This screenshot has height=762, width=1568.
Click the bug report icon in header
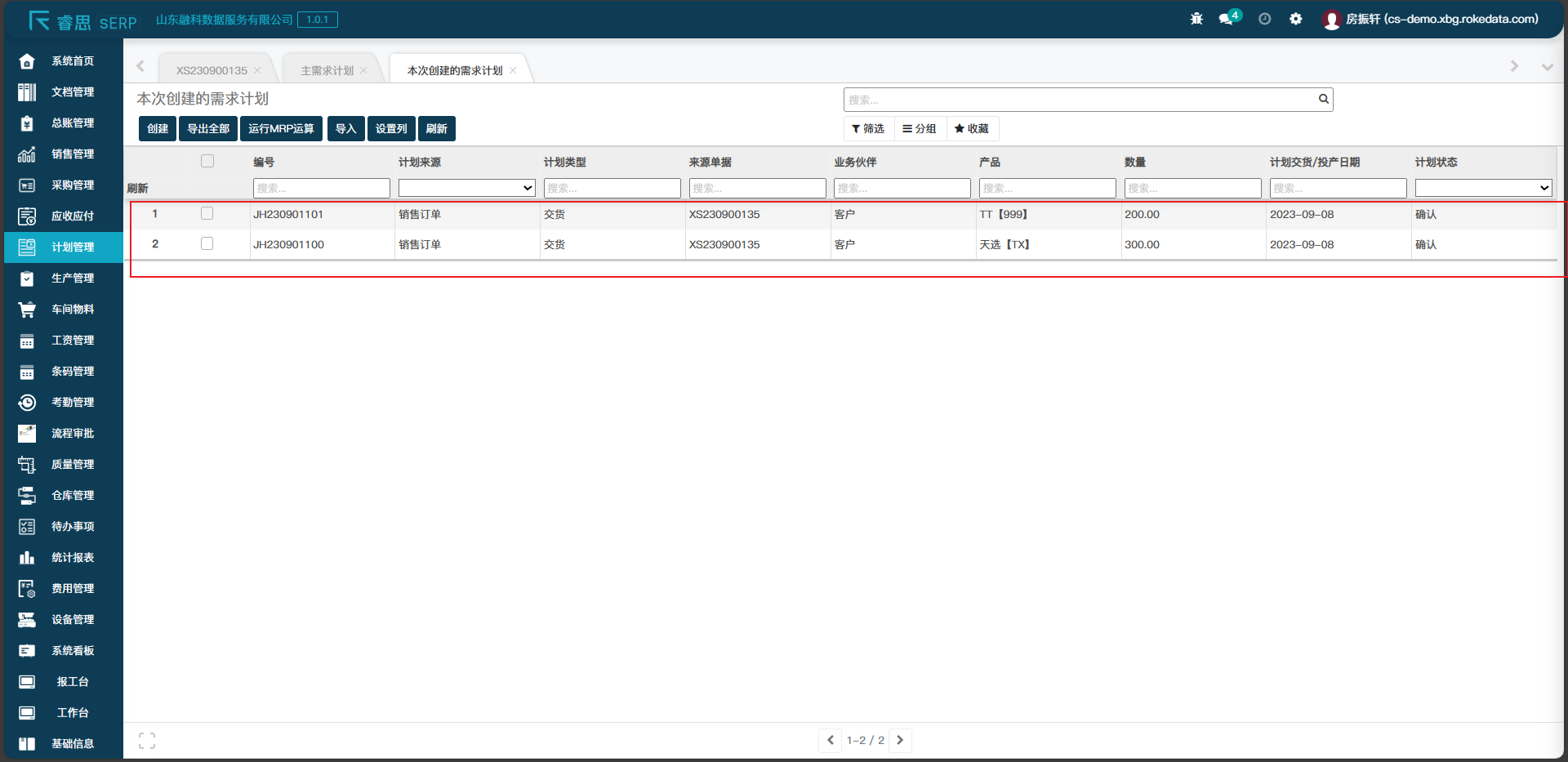(x=1196, y=19)
